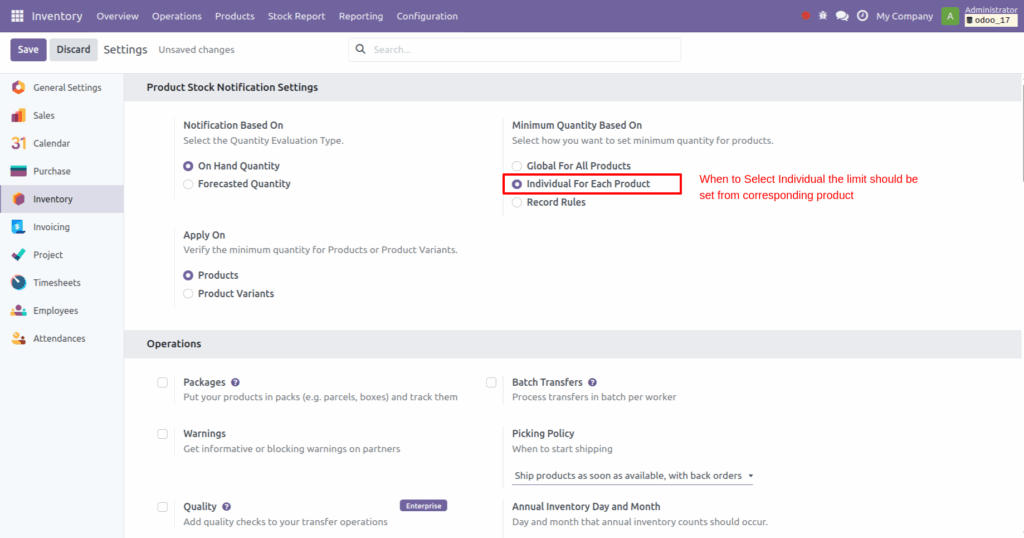The width and height of the screenshot is (1024, 538).
Task: Open Attendances settings in sidebar
Action: tap(59, 338)
